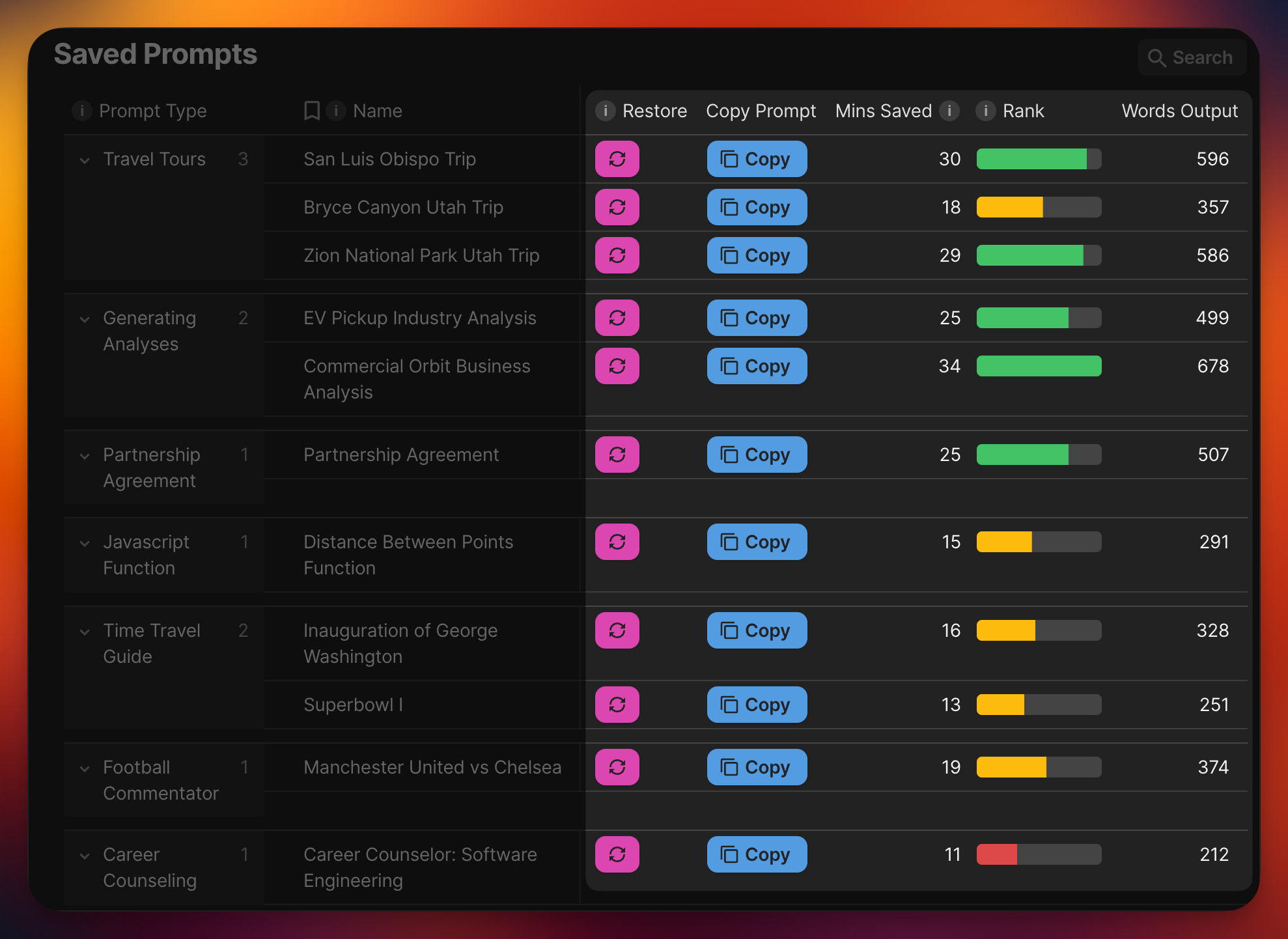Click info icon beside Prompt Type header

coord(82,111)
